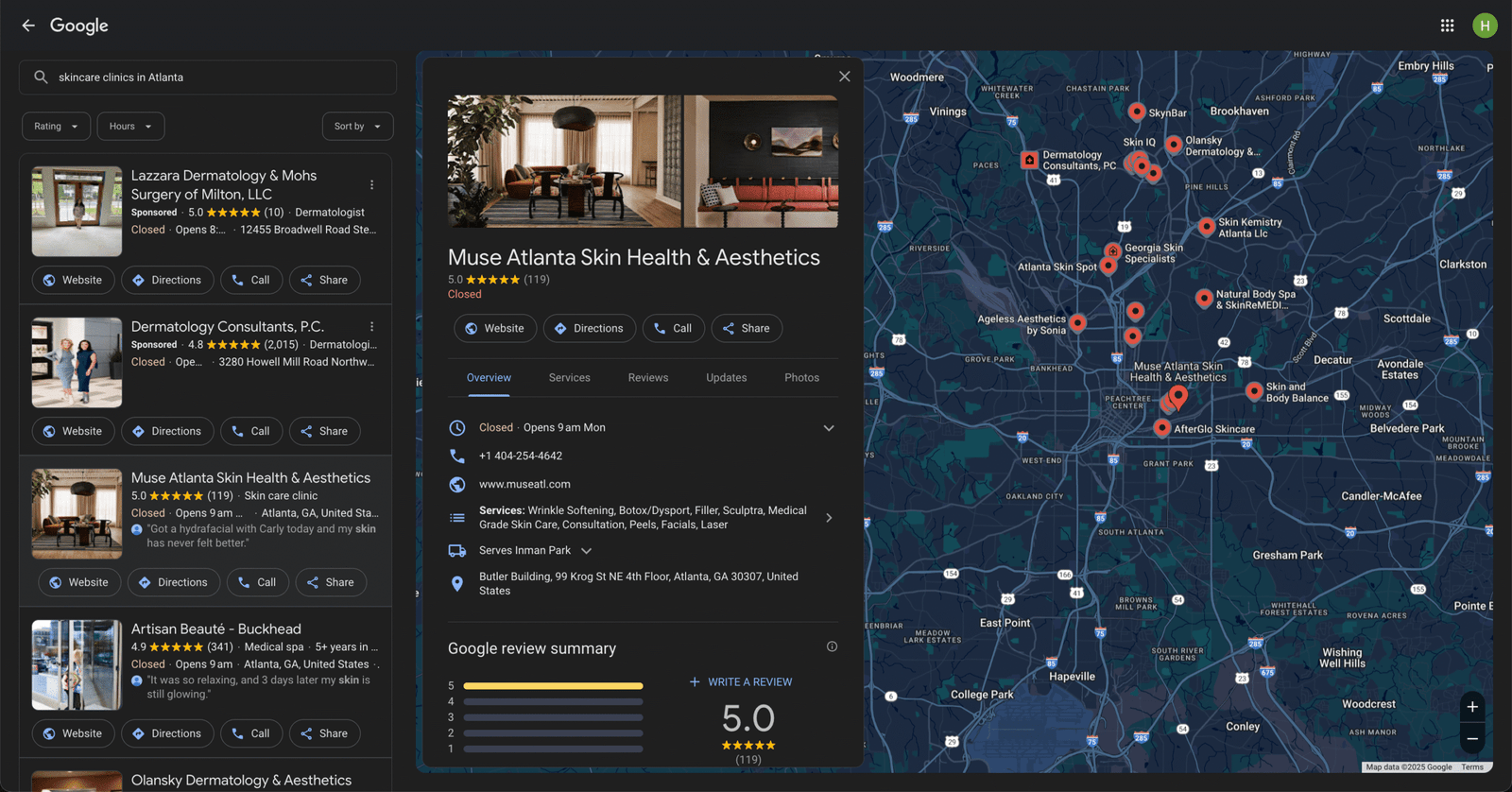Click Share for Dermatology Consultants listing
Viewport: 1512px width, 792px height.
[x=324, y=432]
